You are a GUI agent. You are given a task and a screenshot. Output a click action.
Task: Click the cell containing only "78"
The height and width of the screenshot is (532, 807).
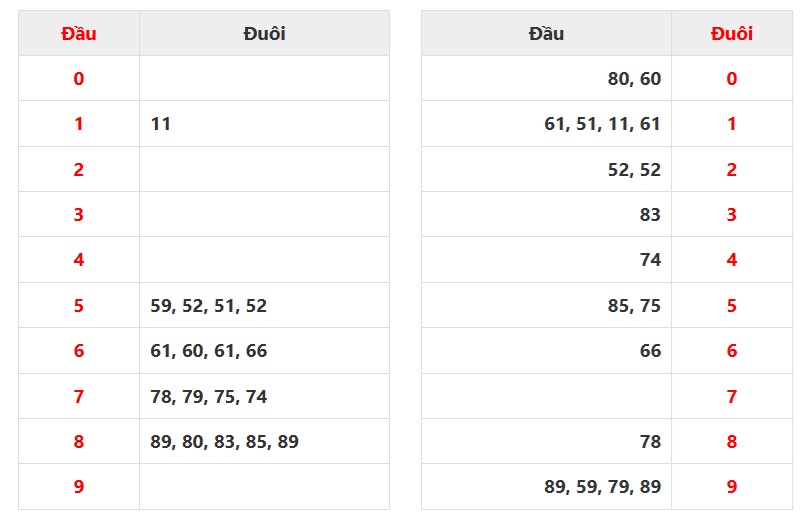tap(650, 442)
